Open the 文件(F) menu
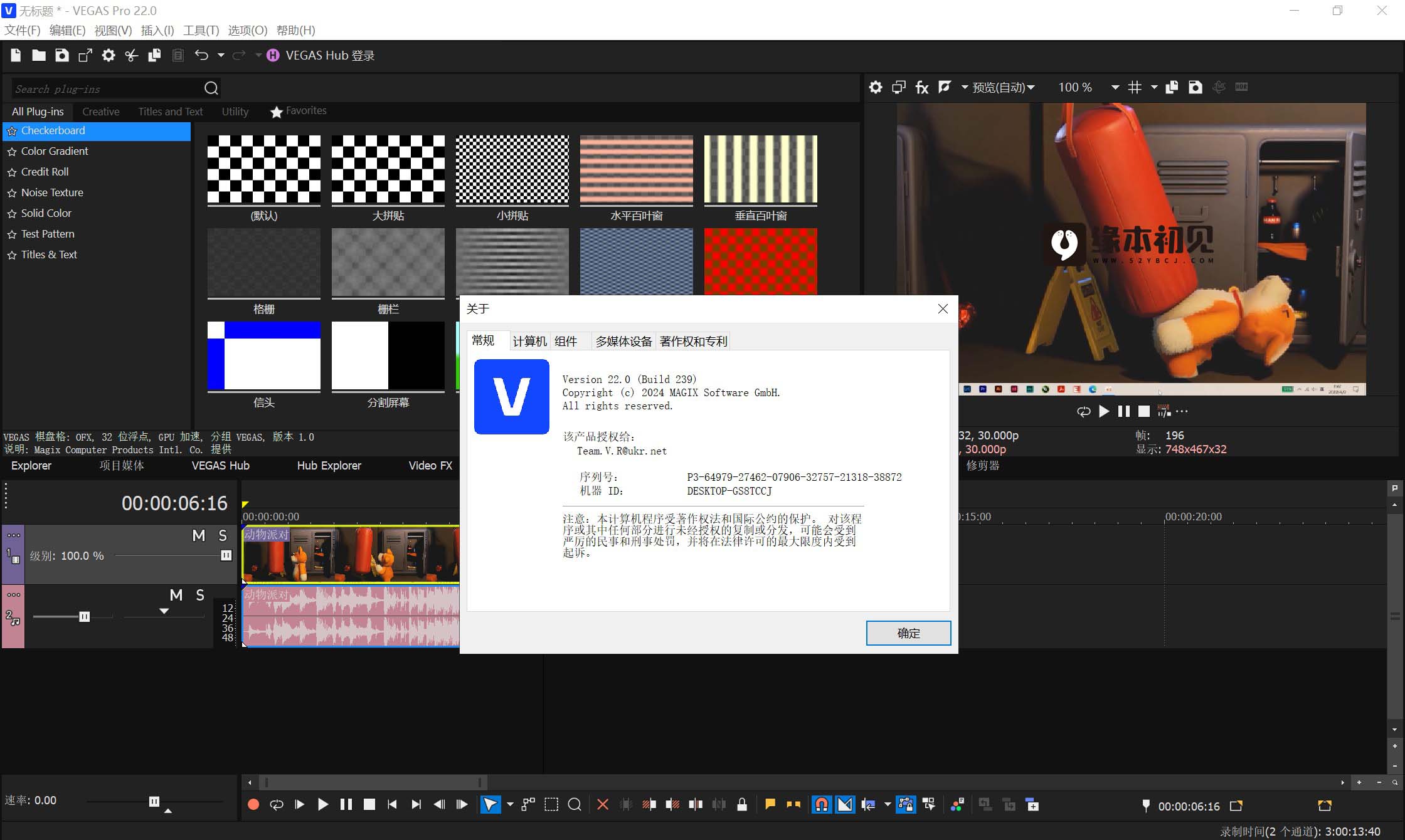Image resolution: width=1405 pixels, height=840 pixels. coord(23,30)
